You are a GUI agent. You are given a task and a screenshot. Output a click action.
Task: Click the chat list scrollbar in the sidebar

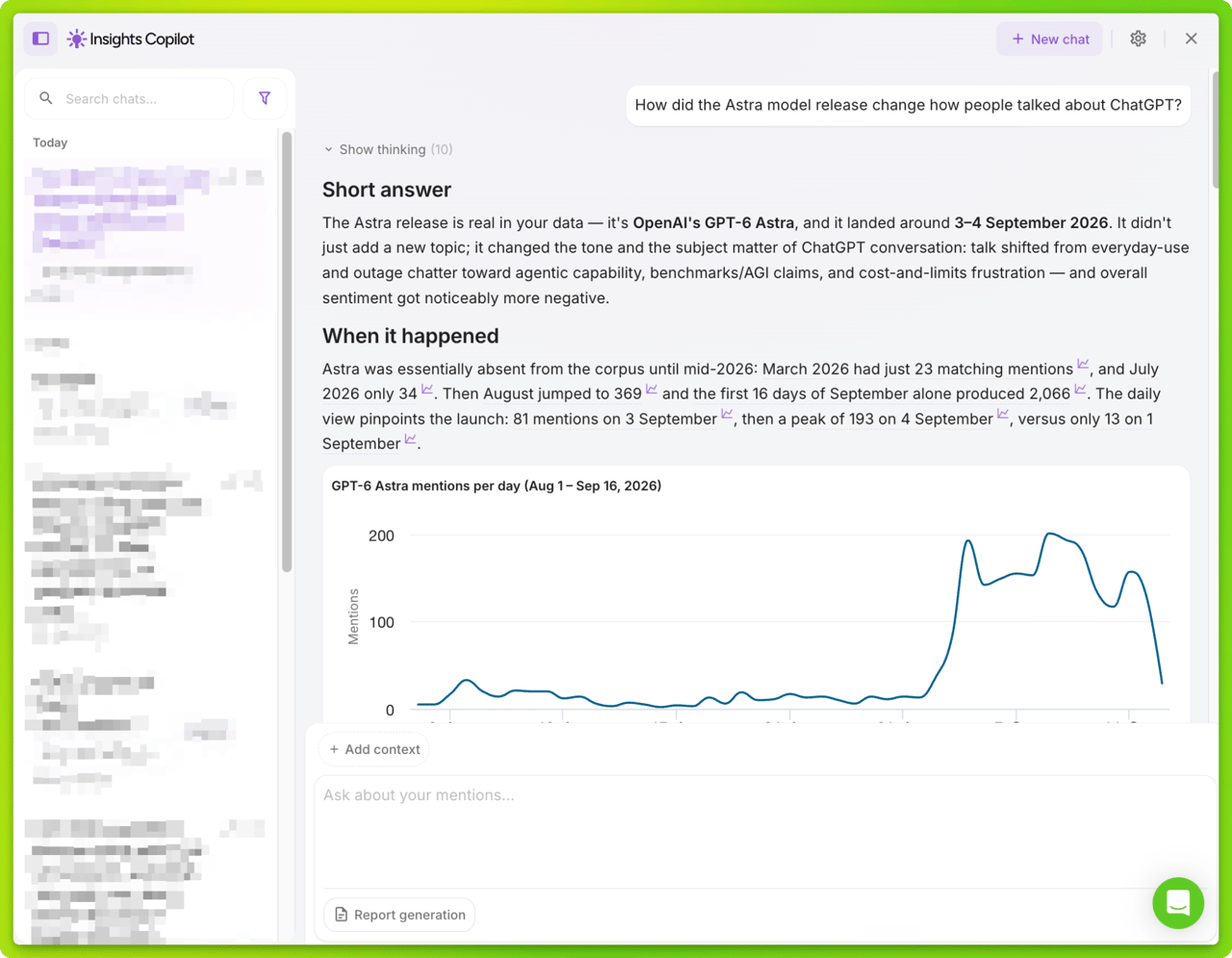[287, 351]
